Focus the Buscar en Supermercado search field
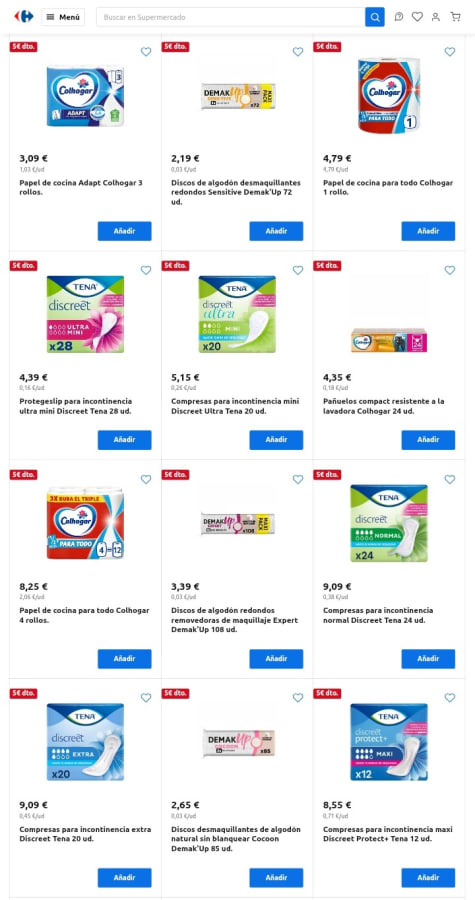 pos(231,17)
